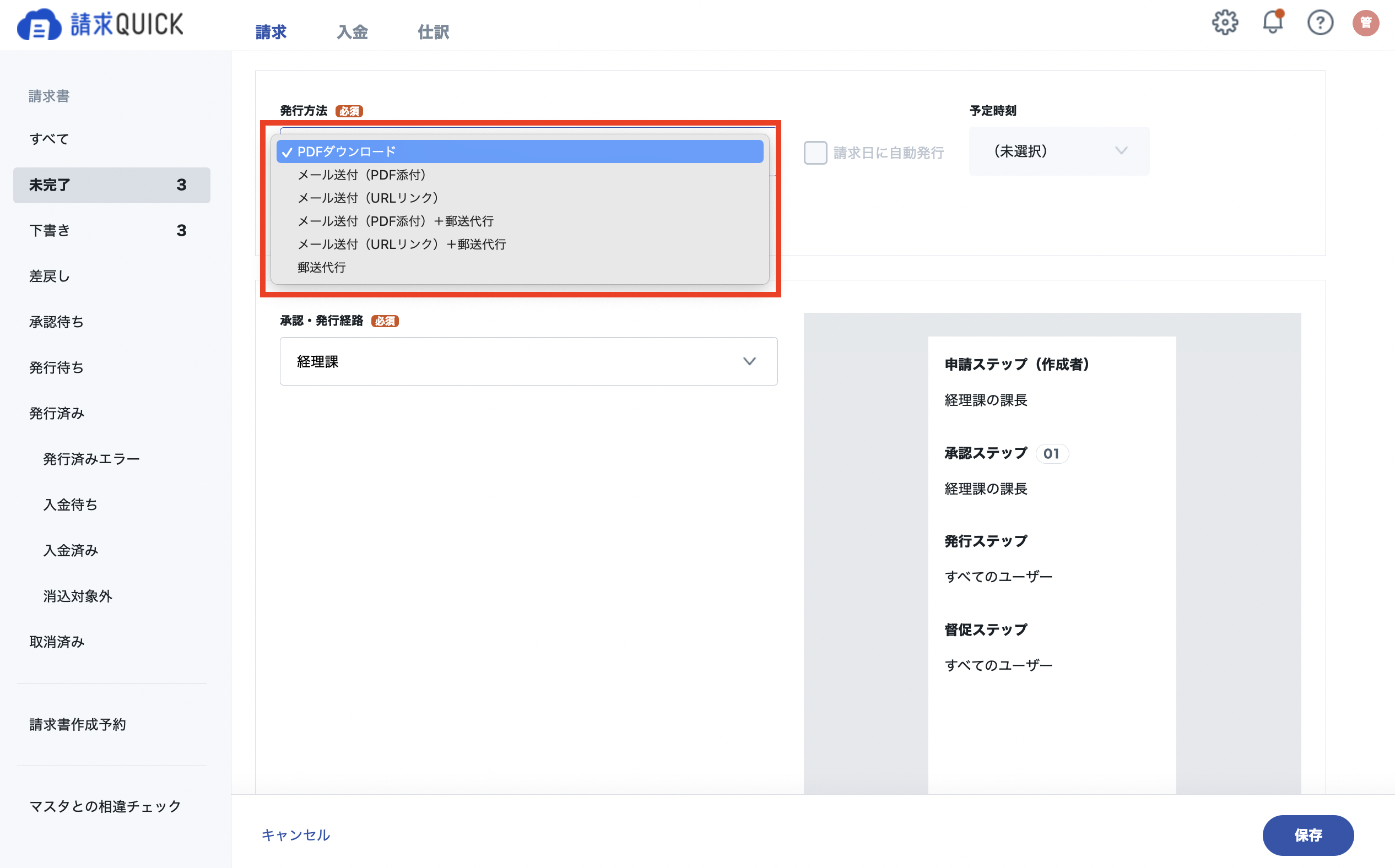Open 差戻し in the sidebar
The image size is (1395, 868).
tap(112, 276)
